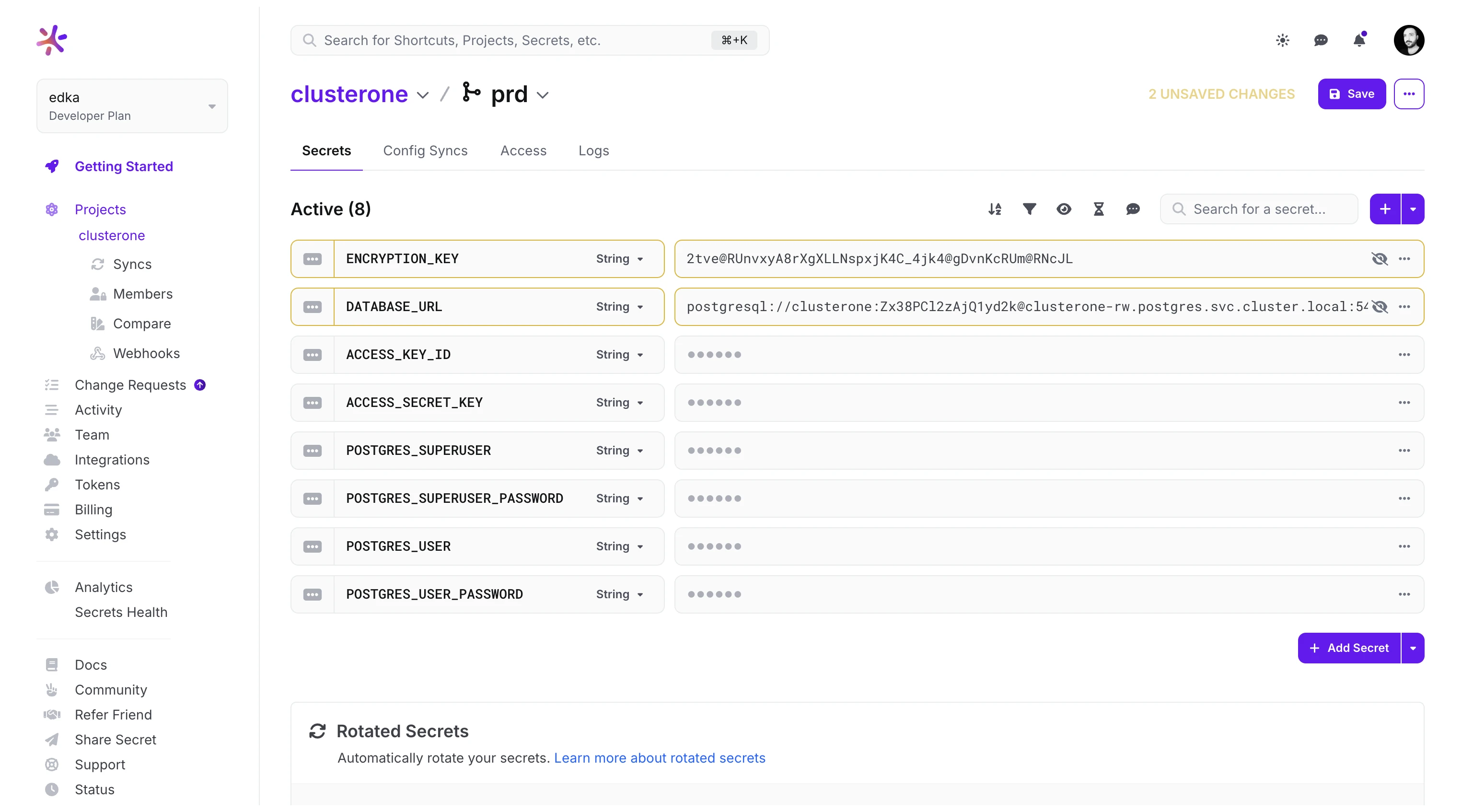This screenshot has height=812, width=1462.
Task: Click the Getting Started rocket icon
Action: (52, 166)
